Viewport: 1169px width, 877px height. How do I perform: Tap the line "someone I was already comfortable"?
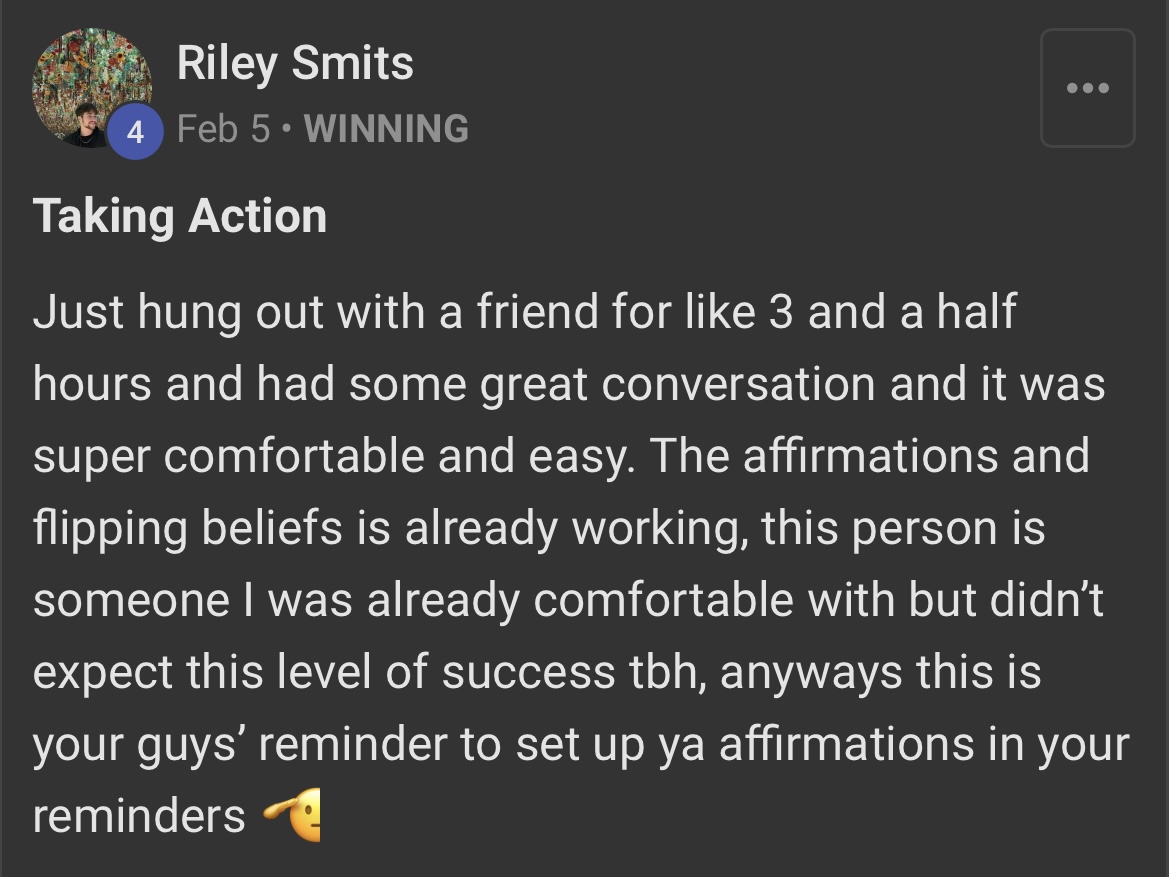pos(568,600)
